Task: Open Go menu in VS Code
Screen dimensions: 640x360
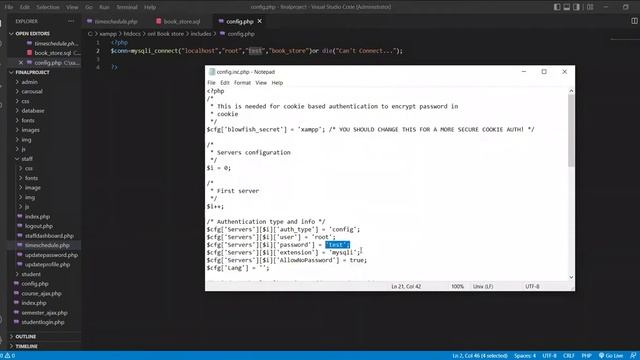Action: pos(89,7)
